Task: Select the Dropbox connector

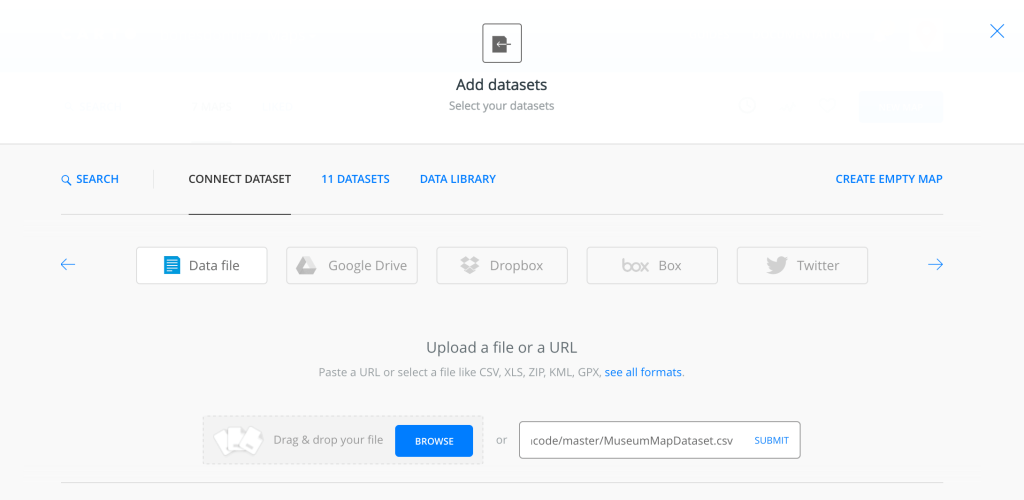Action: pyautogui.click(x=502, y=266)
